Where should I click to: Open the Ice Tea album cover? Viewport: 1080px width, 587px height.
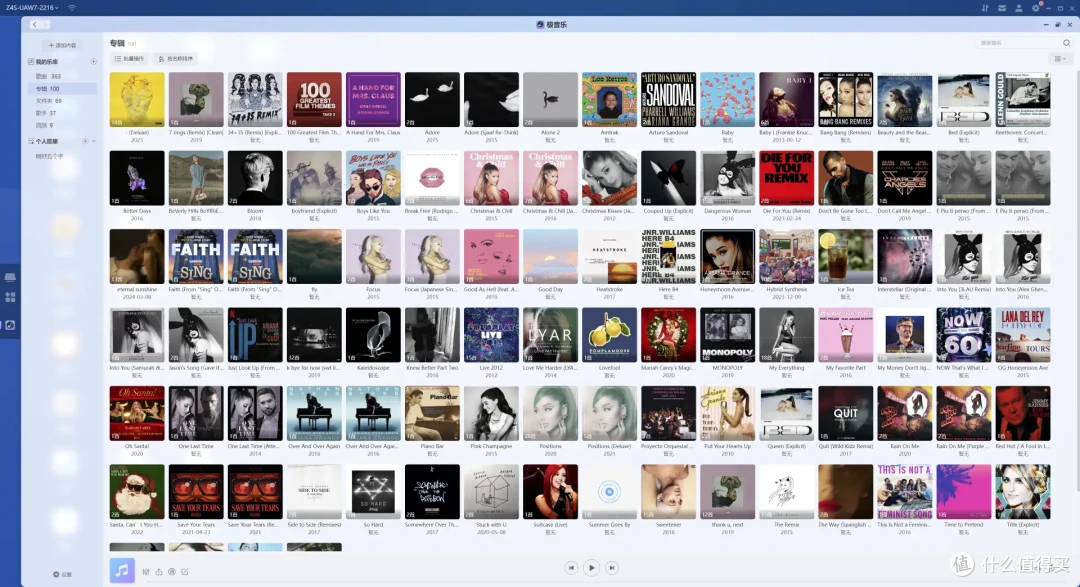click(845, 256)
